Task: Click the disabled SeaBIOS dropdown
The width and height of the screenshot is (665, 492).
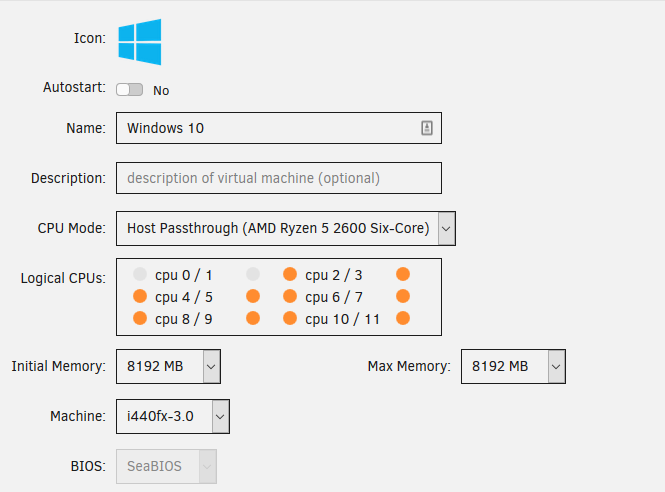Action: pos(167,466)
